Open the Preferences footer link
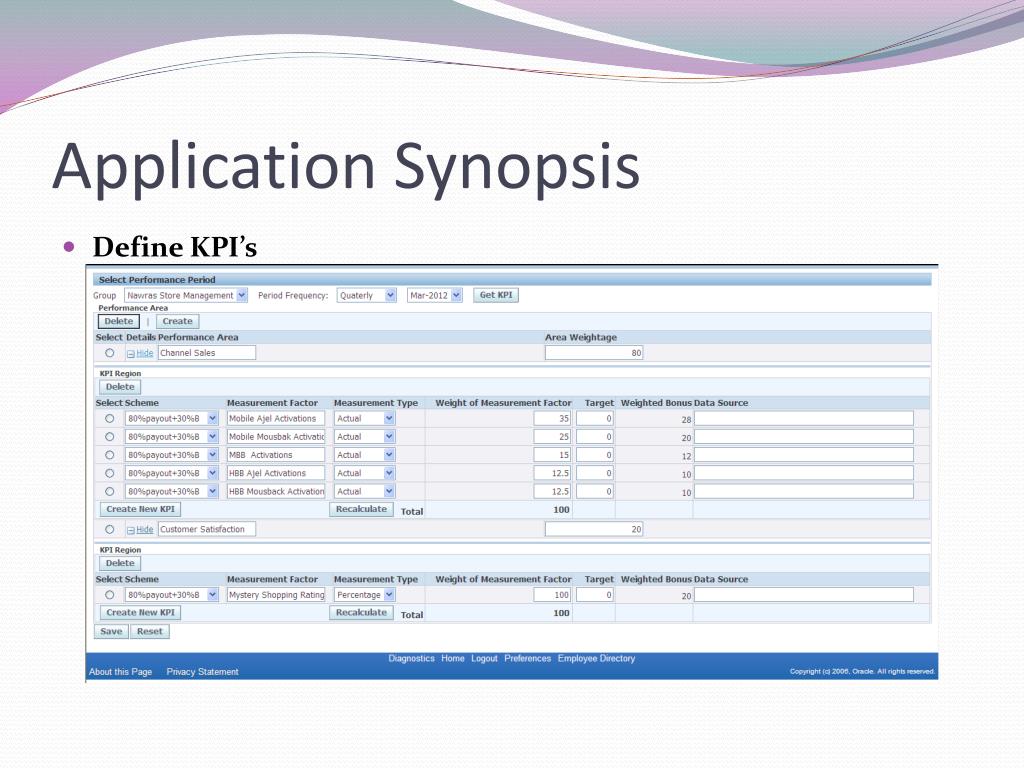 click(528, 658)
